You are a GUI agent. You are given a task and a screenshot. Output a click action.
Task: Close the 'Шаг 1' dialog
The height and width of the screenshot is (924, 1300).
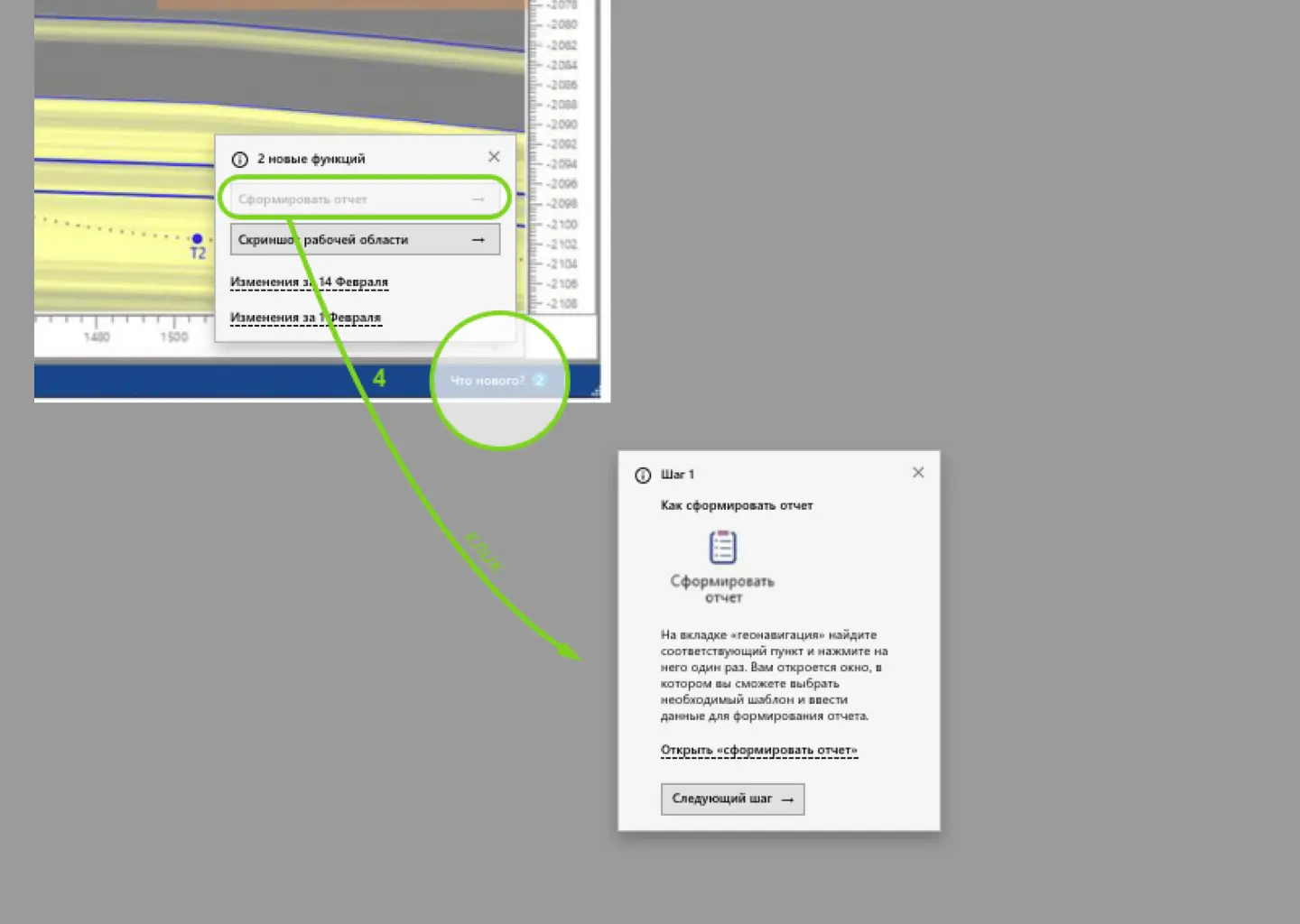[x=918, y=473]
